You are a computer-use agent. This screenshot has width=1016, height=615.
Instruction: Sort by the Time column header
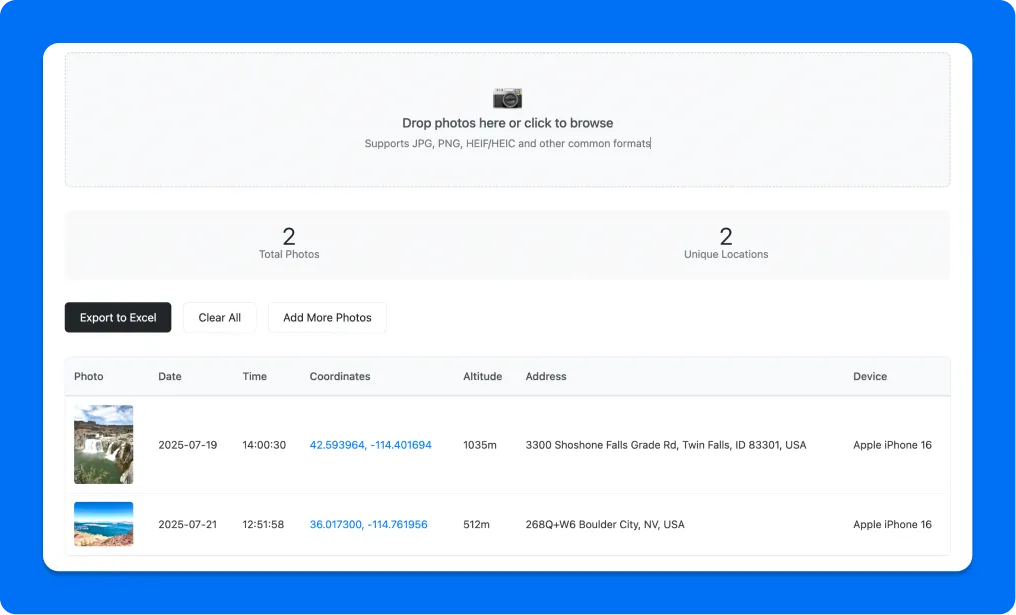[254, 377]
